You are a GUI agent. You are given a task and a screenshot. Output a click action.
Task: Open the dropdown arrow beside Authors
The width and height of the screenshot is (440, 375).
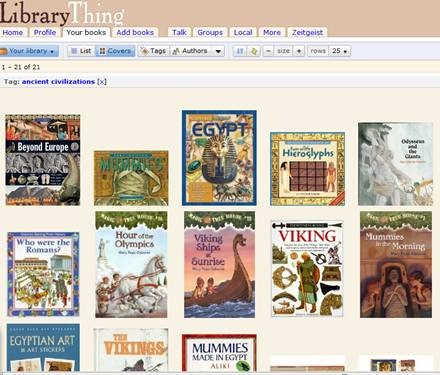click(218, 51)
